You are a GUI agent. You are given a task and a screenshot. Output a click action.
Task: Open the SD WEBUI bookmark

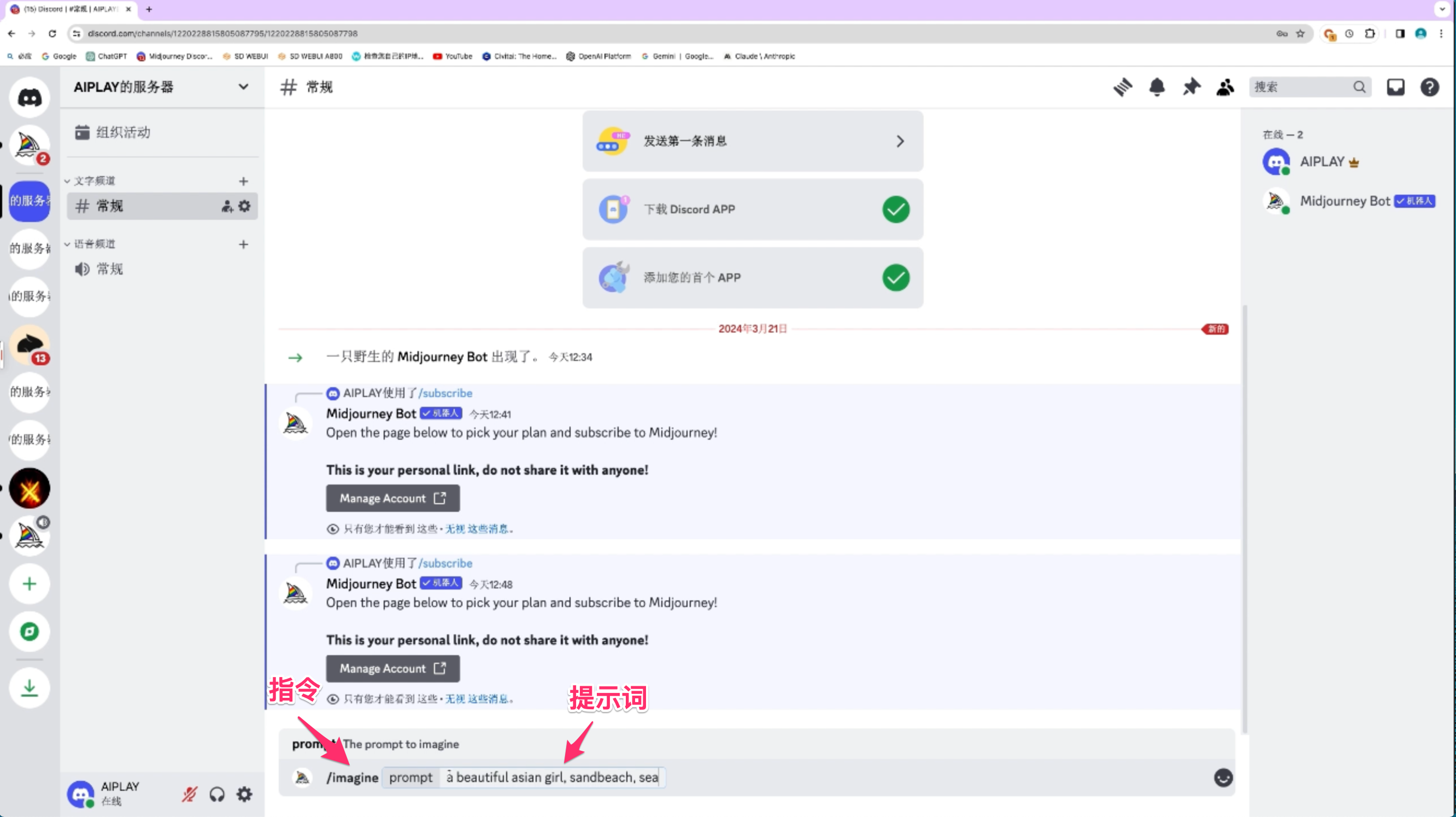[x=245, y=56]
